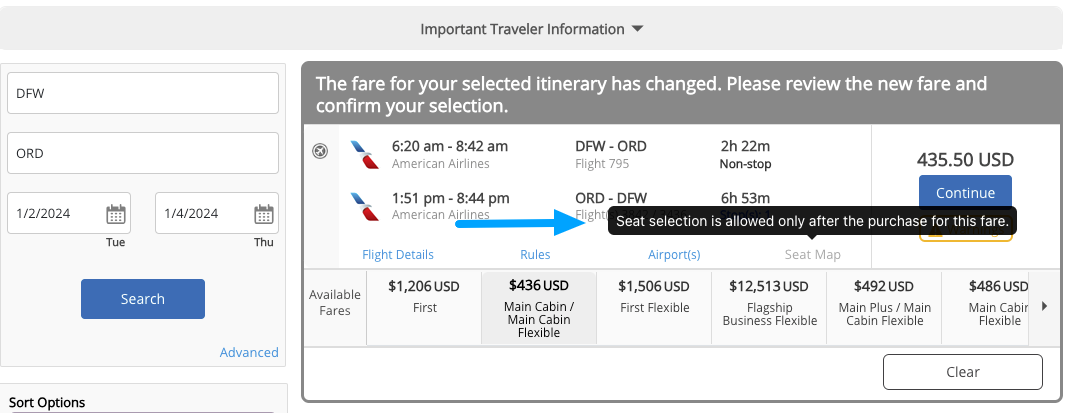Viewport: 1068px width, 413px height.
Task: Click the American Airlines logo for Flight 795
Action: click(365, 154)
